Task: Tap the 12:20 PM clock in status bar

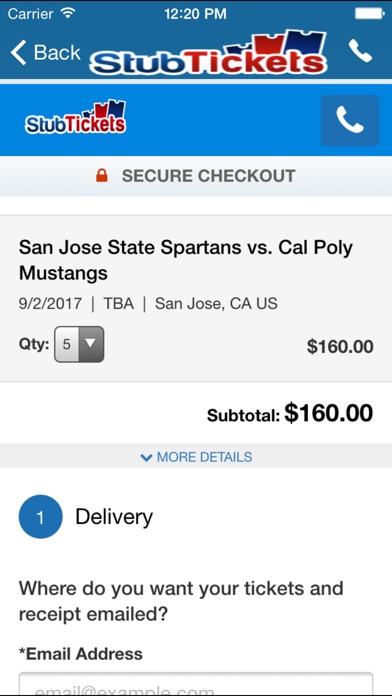Action: pyautogui.click(x=195, y=14)
